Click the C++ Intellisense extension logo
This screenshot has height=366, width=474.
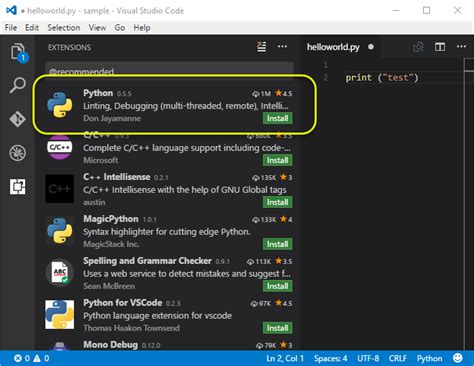pyautogui.click(x=60, y=189)
